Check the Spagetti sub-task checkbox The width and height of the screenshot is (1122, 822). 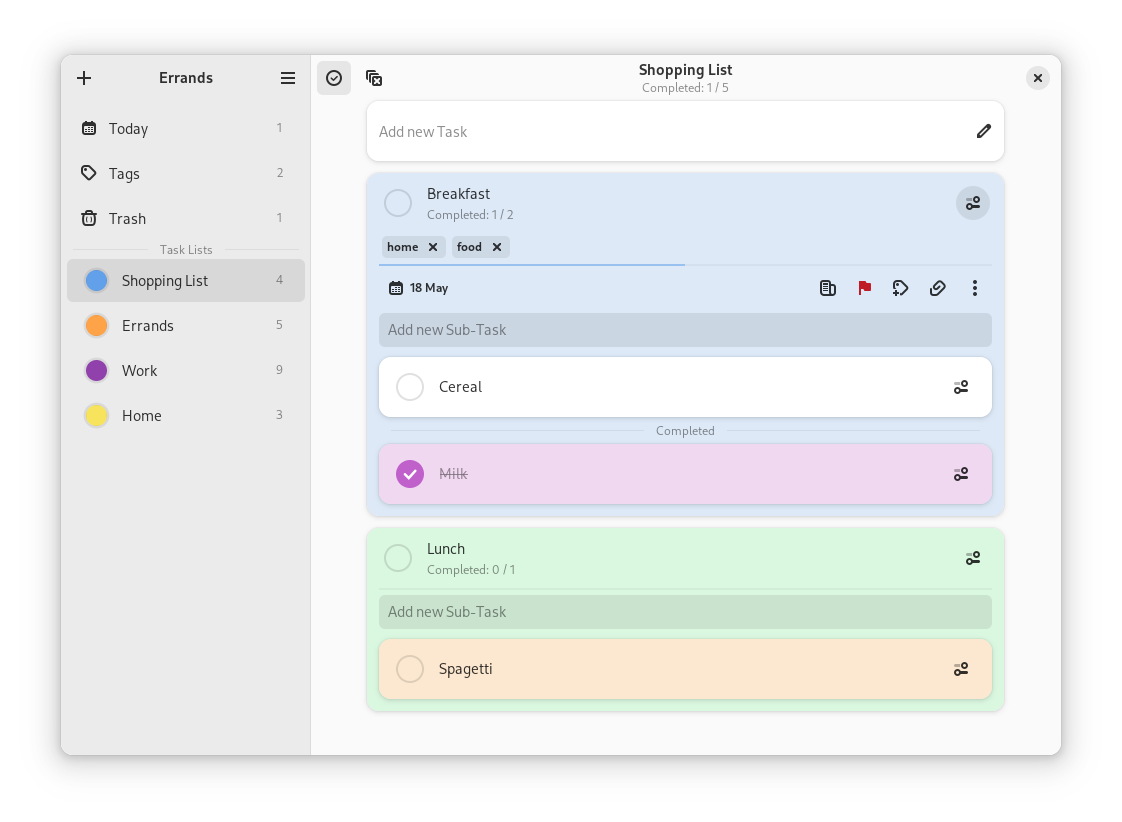[410, 669]
